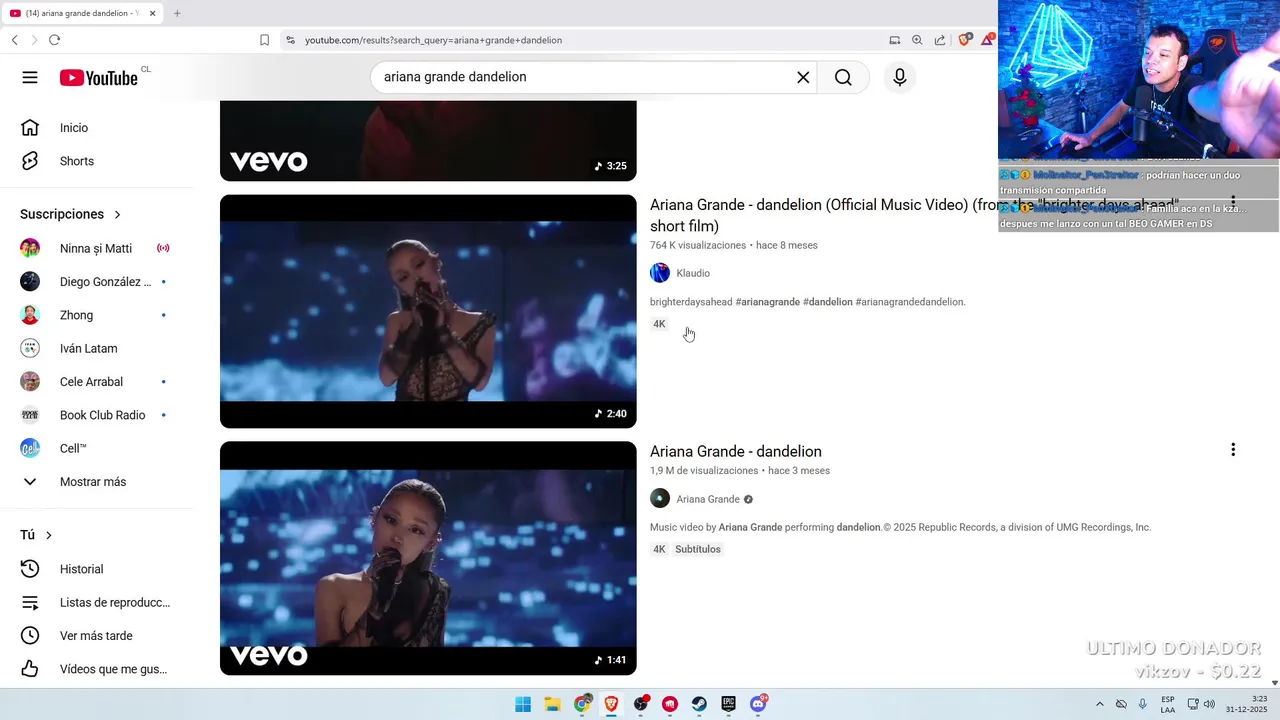
Task: Open File Explorer from taskbar
Action: click(552, 704)
